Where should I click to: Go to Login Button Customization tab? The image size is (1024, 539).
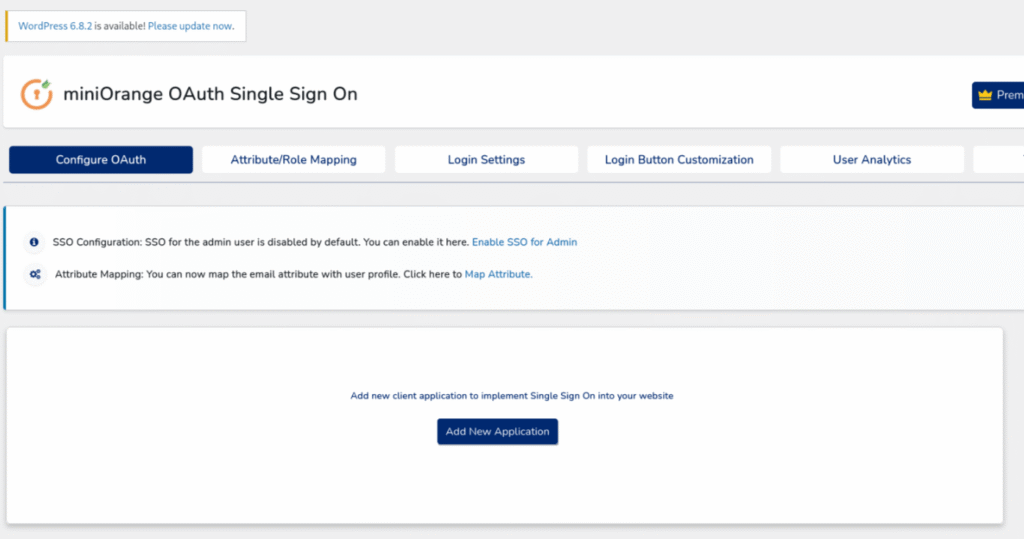click(679, 159)
